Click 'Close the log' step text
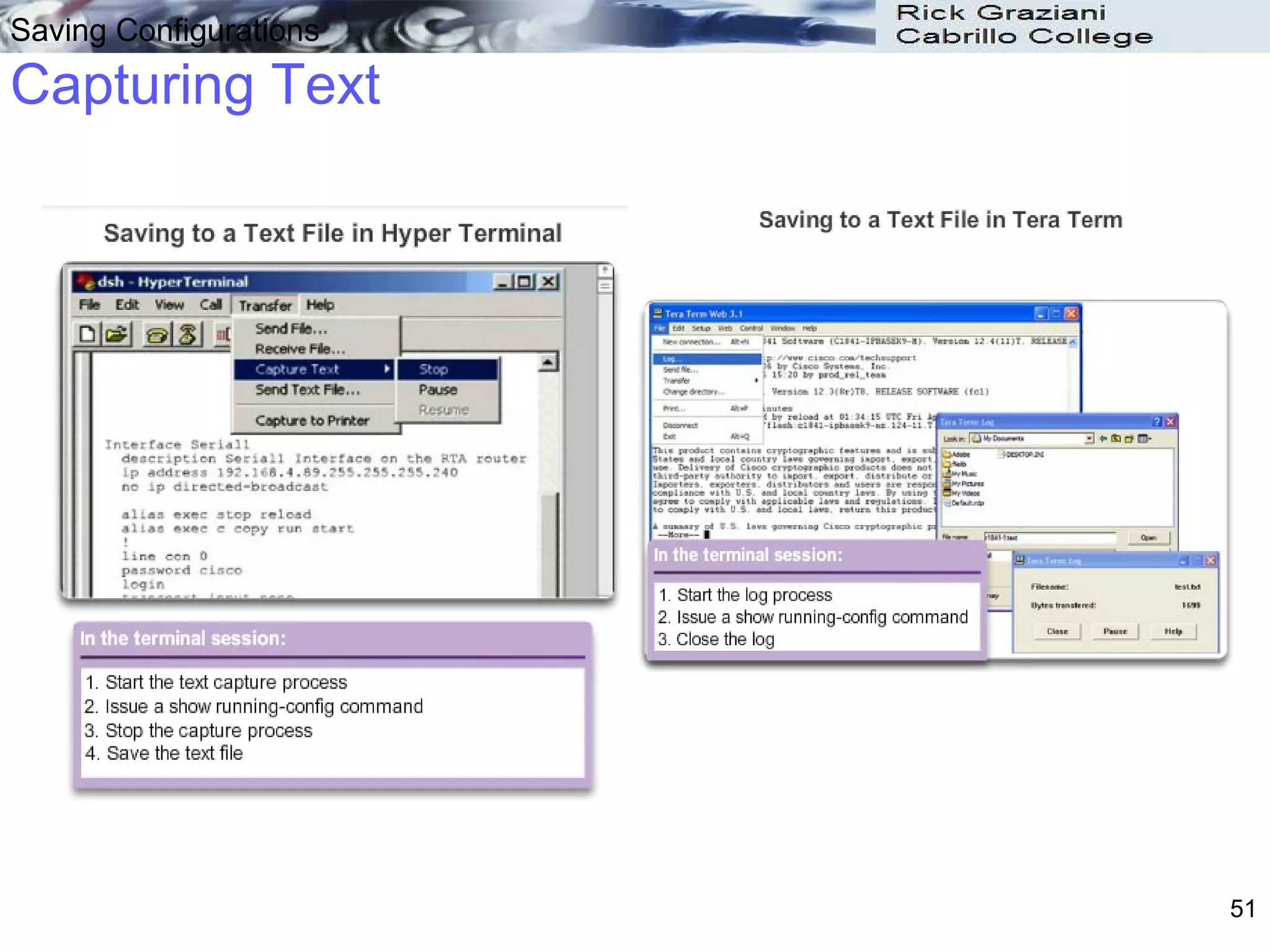The height and width of the screenshot is (952, 1270). [x=726, y=640]
